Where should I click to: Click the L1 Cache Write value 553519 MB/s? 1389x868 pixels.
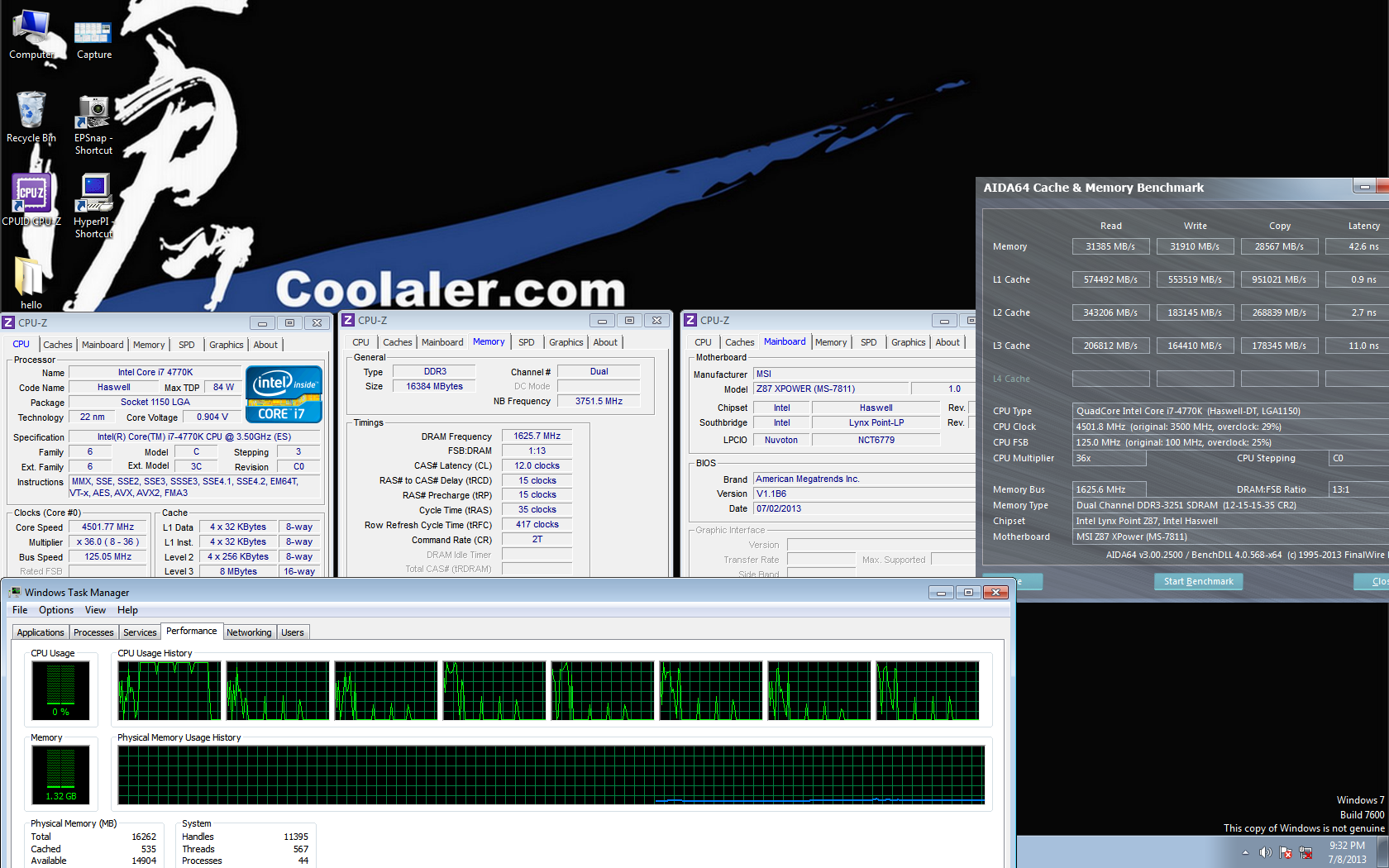[1195, 279]
